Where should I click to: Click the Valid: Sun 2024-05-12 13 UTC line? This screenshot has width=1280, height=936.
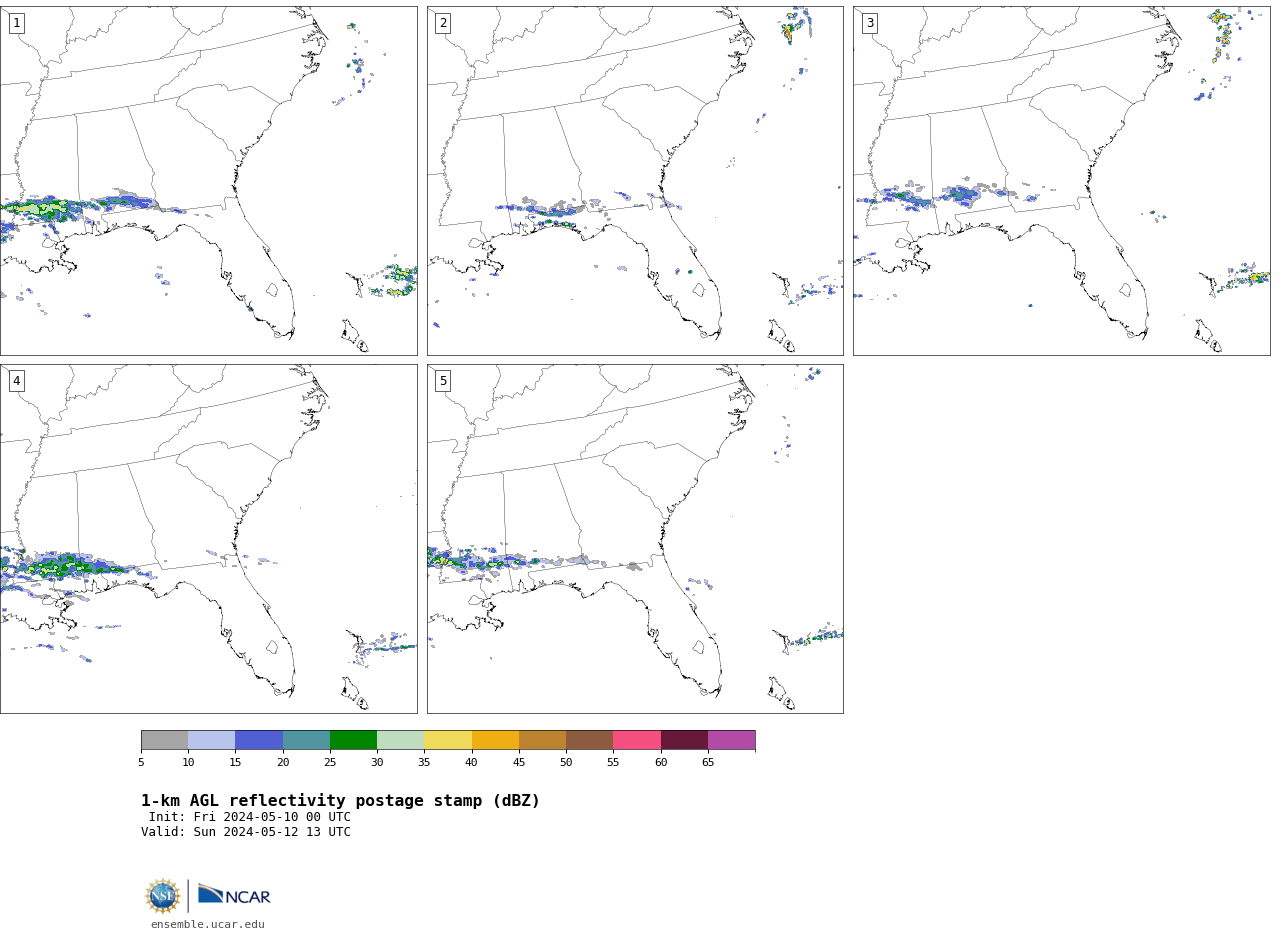(246, 832)
